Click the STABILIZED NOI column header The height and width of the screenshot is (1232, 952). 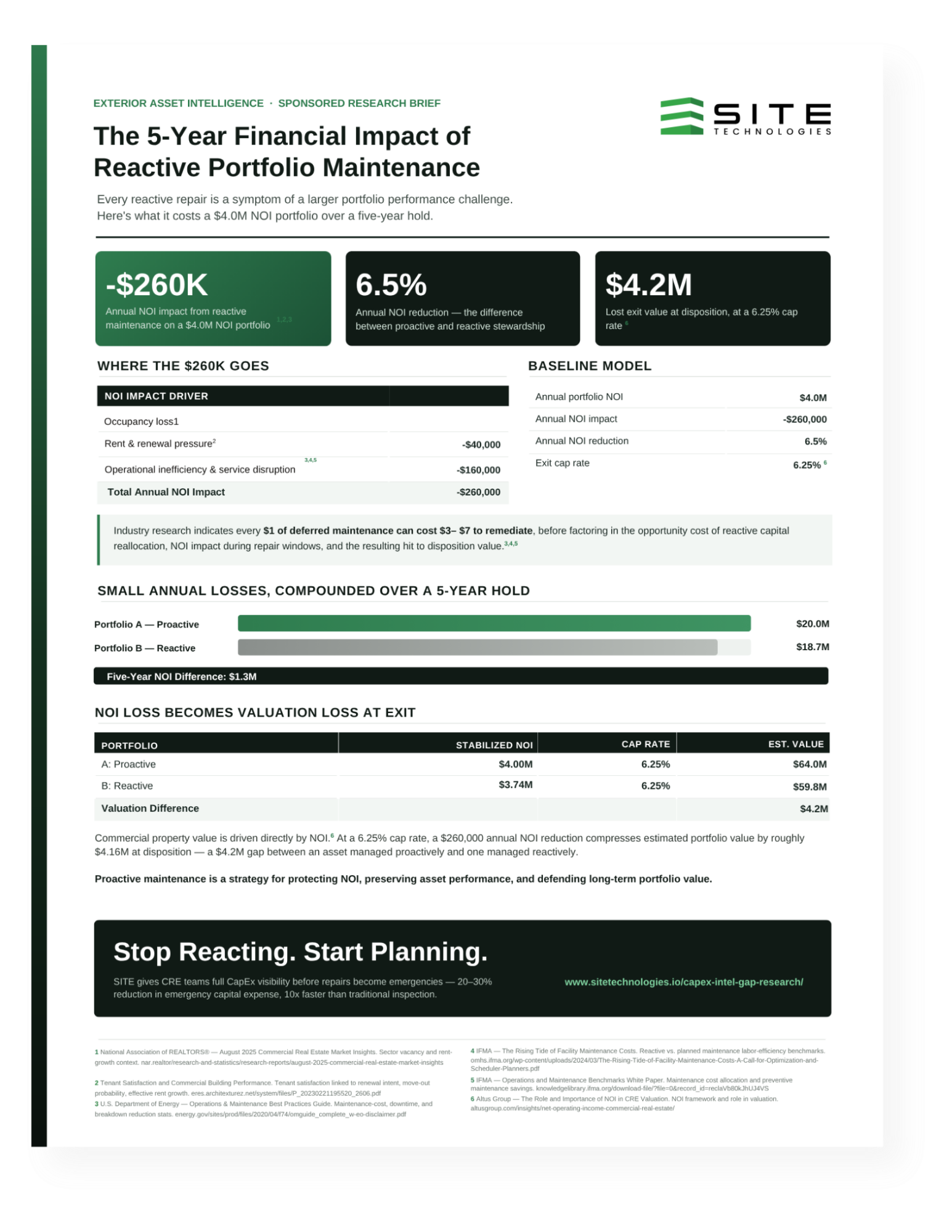(494, 745)
